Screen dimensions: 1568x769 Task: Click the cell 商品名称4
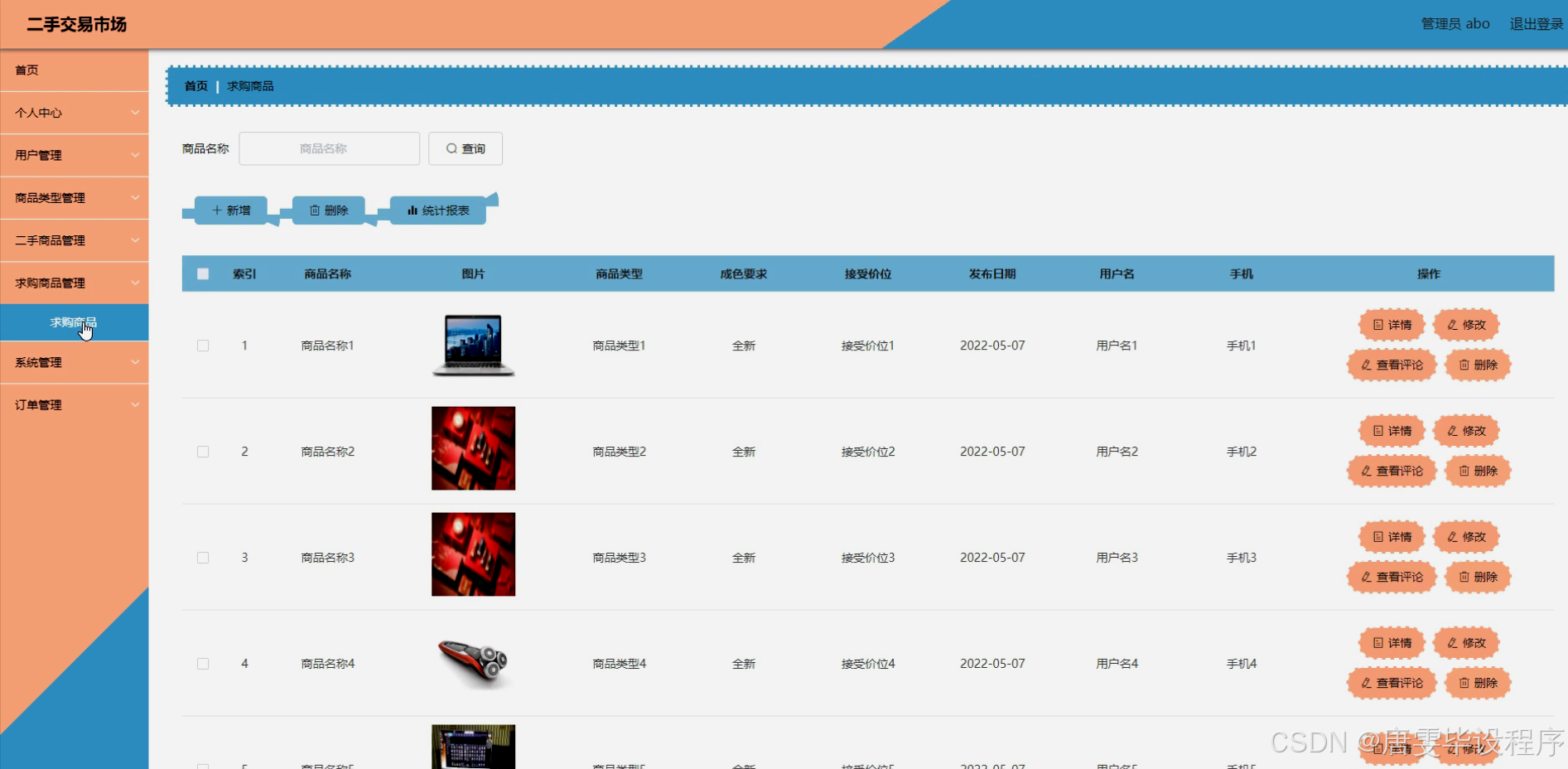click(328, 664)
